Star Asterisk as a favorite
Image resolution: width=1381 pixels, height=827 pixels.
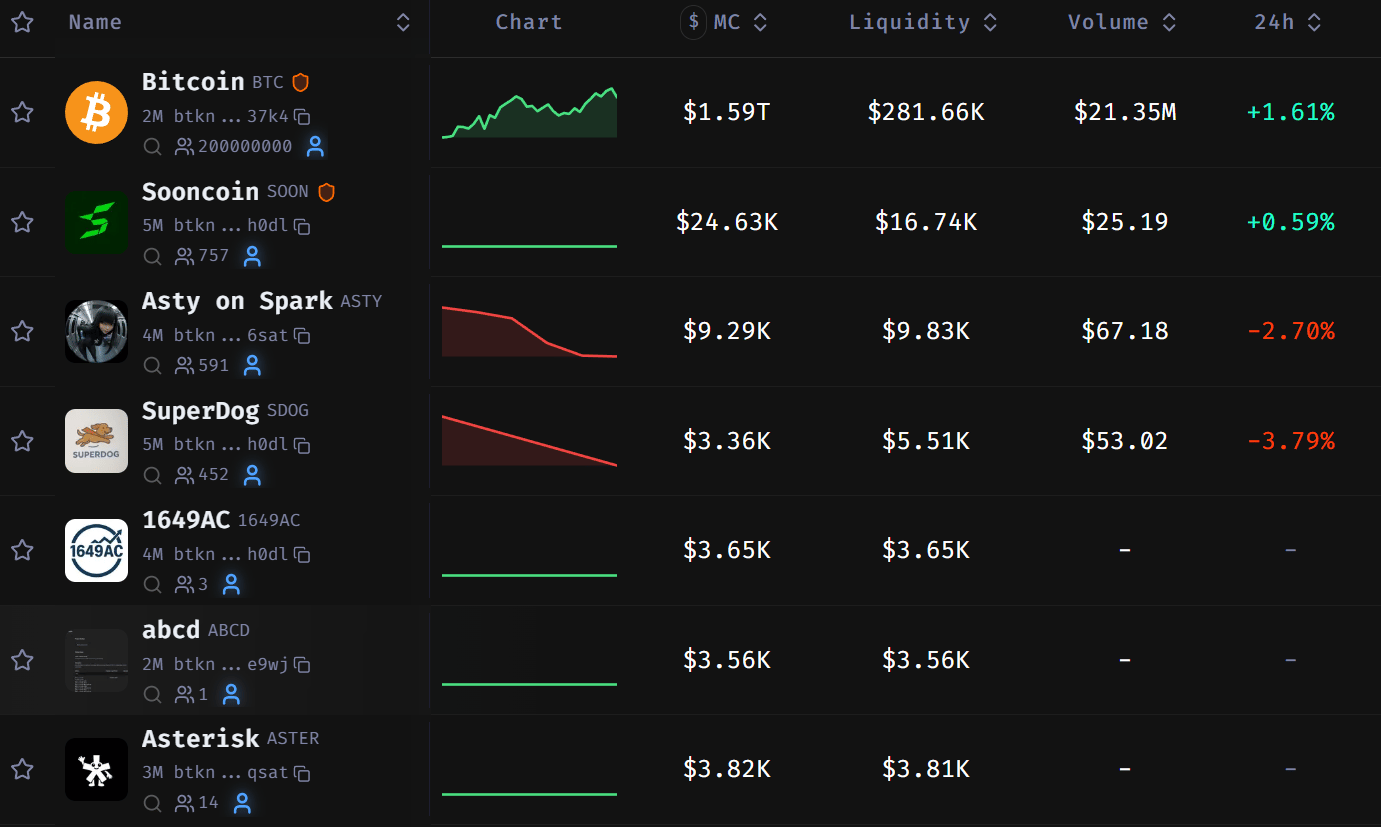point(22,769)
